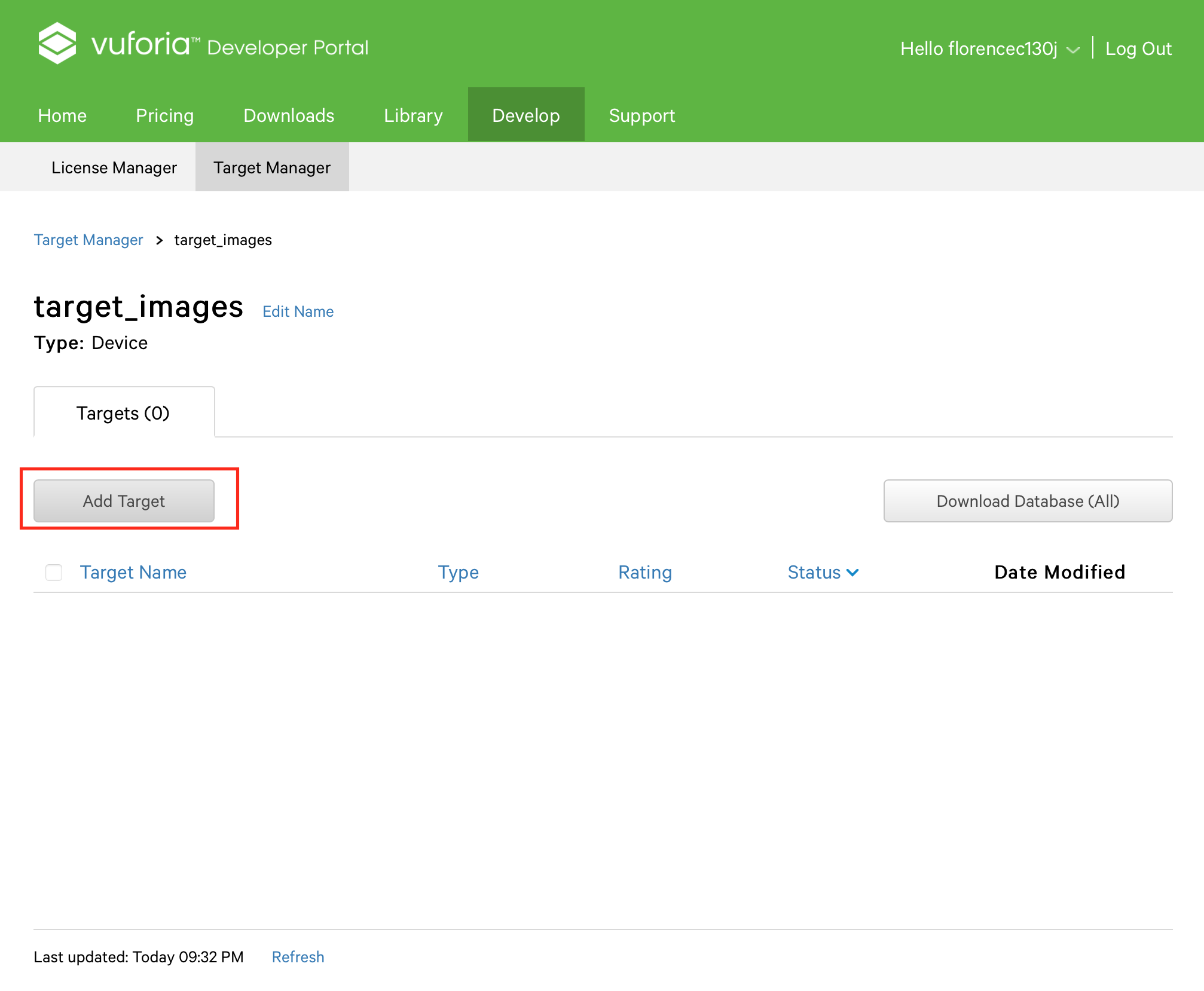This screenshot has width=1204, height=991.
Task: Click the Target Name column sort icon
Action: pyautogui.click(x=133, y=572)
